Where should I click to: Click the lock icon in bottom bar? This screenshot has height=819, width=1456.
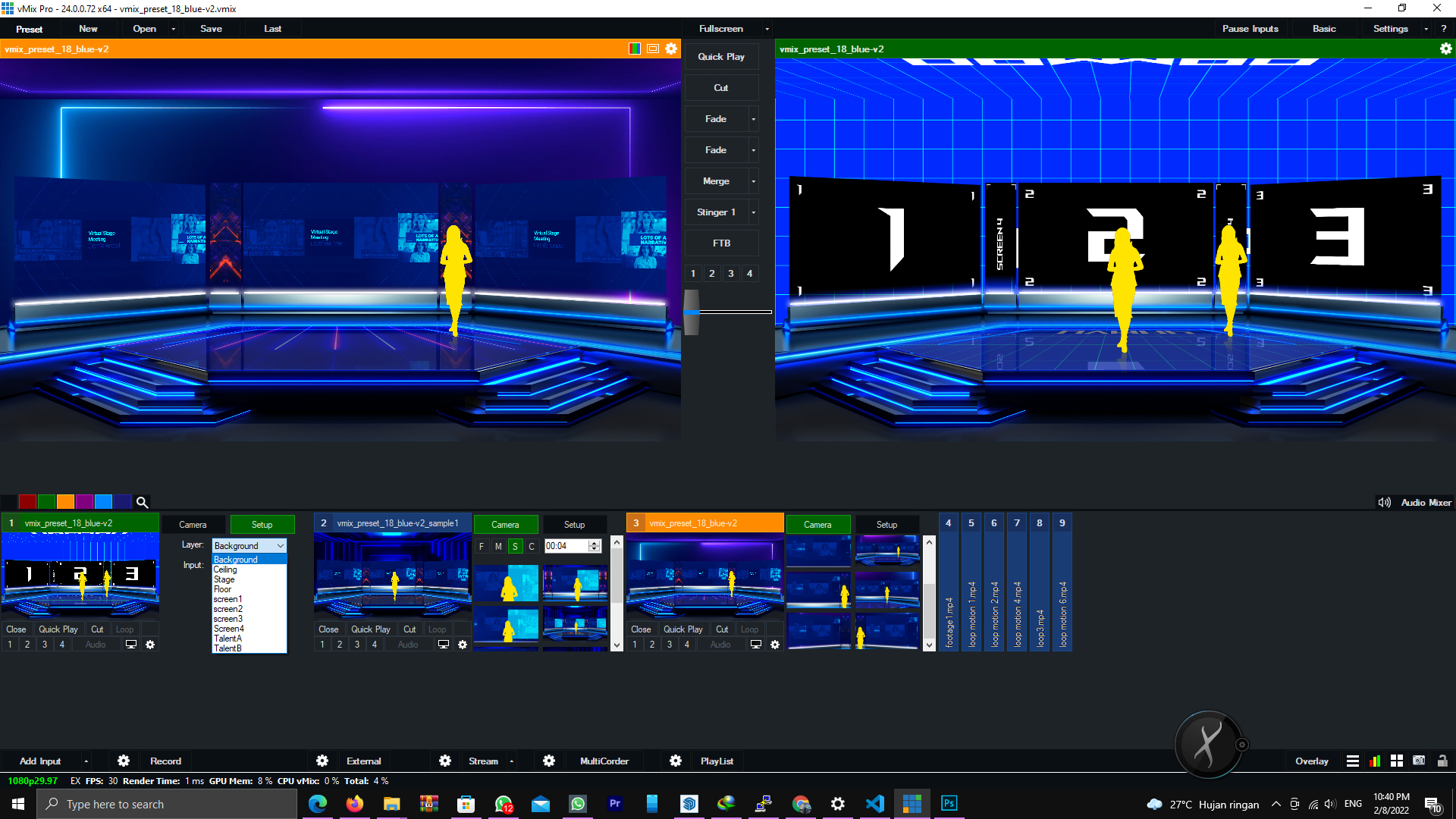coord(1442,761)
